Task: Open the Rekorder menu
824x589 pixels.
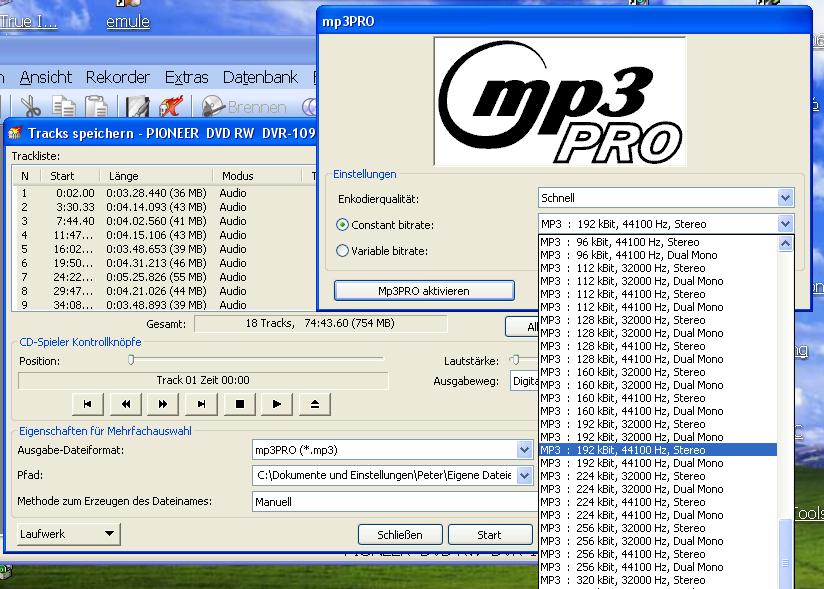Action: tap(118, 77)
